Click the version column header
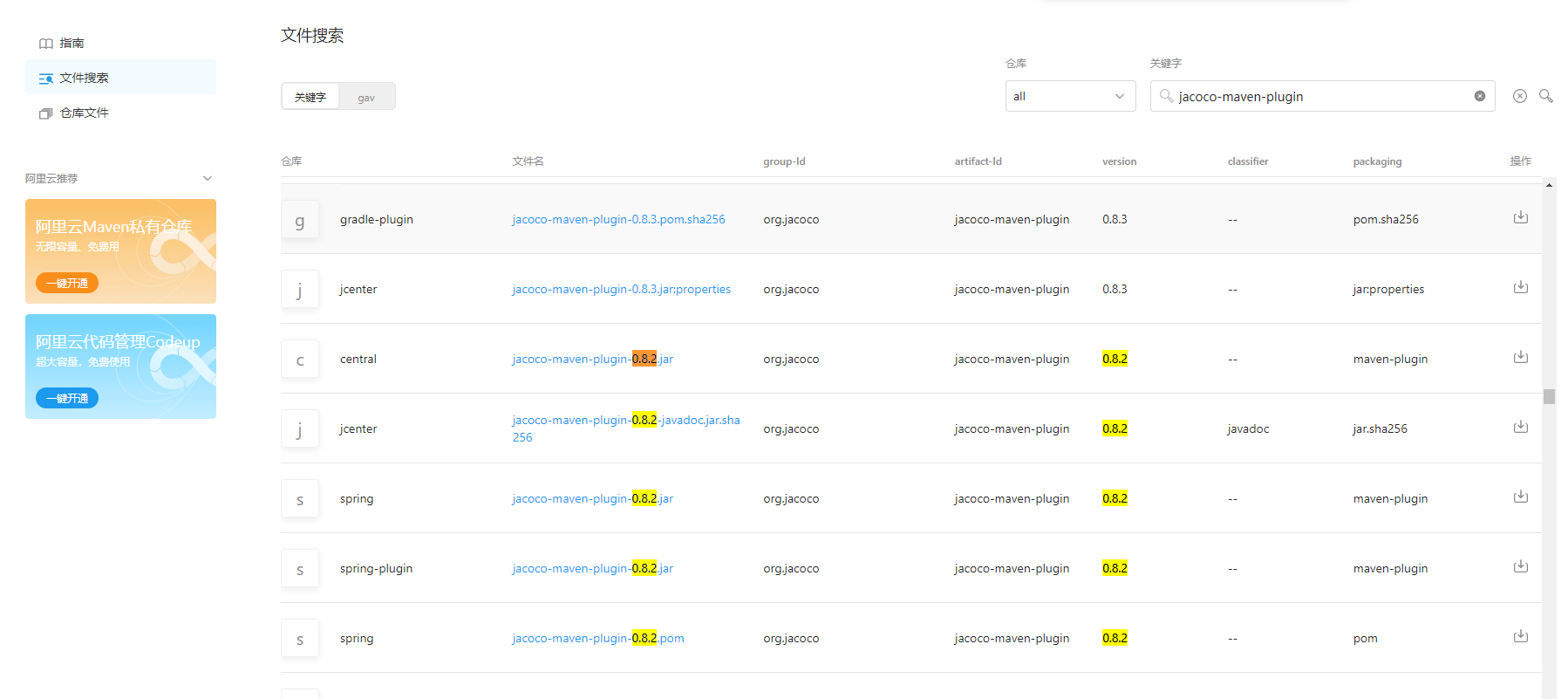This screenshot has width=1568, height=699. pos(1119,161)
